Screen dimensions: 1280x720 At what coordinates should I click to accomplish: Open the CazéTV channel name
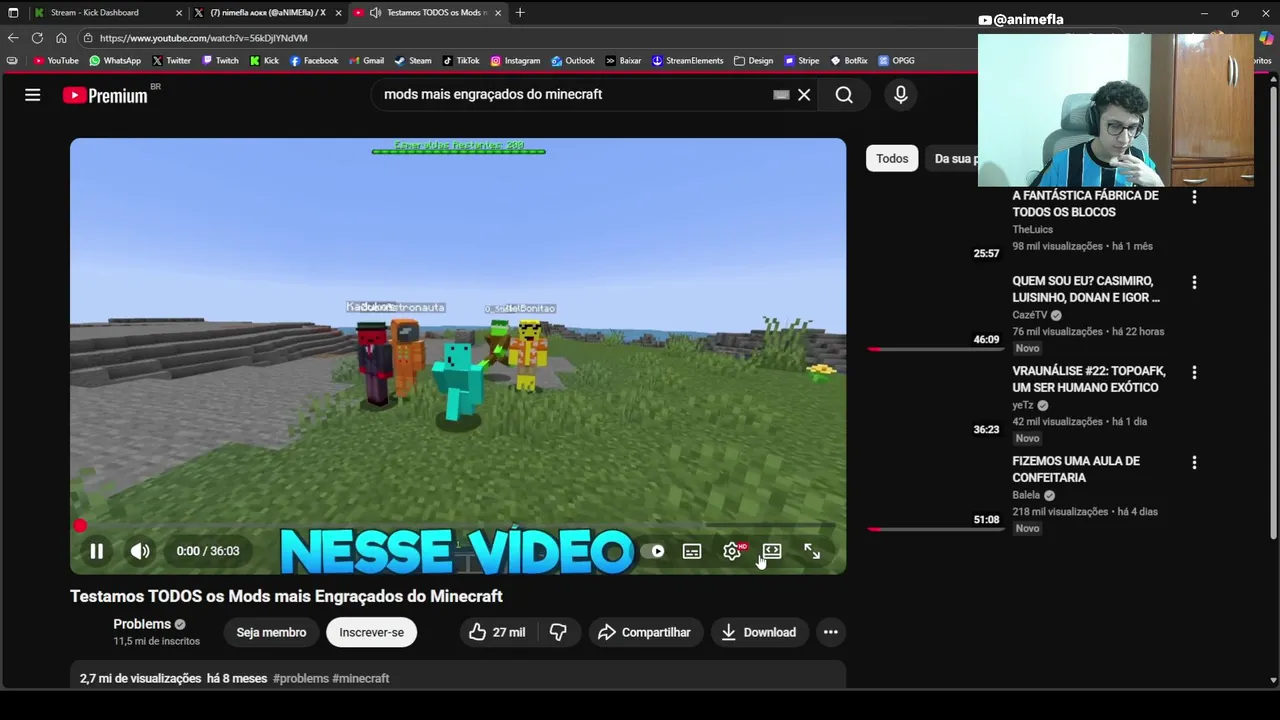pos(1030,315)
